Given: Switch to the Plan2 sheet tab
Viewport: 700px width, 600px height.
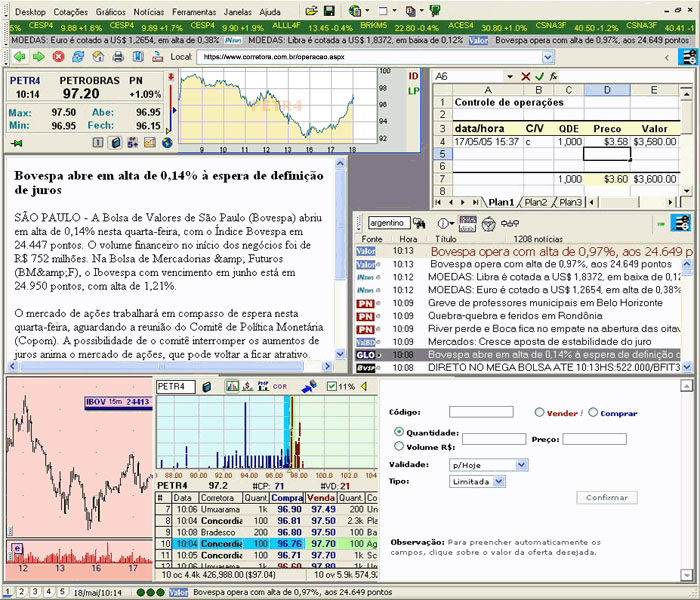Looking at the screenshot, I should (536, 202).
